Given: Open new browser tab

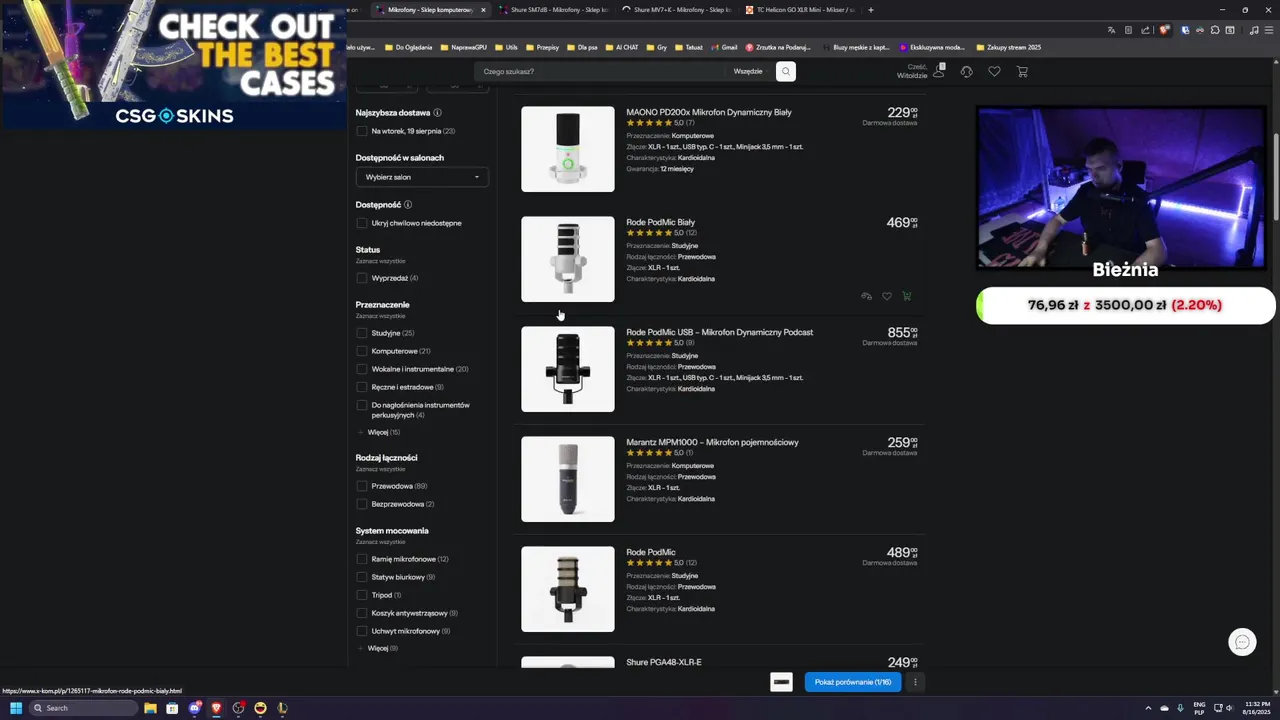Looking at the screenshot, I should (x=870, y=10).
